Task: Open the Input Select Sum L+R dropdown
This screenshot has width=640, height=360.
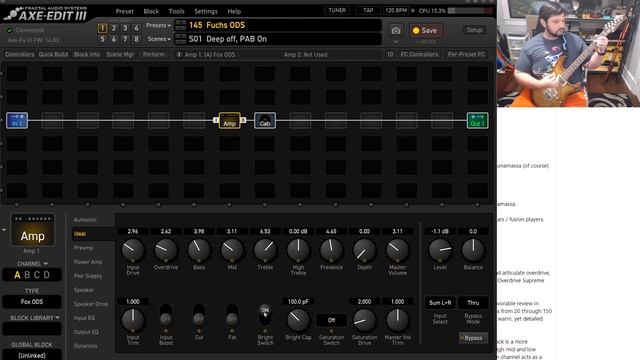Action: tap(440, 302)
